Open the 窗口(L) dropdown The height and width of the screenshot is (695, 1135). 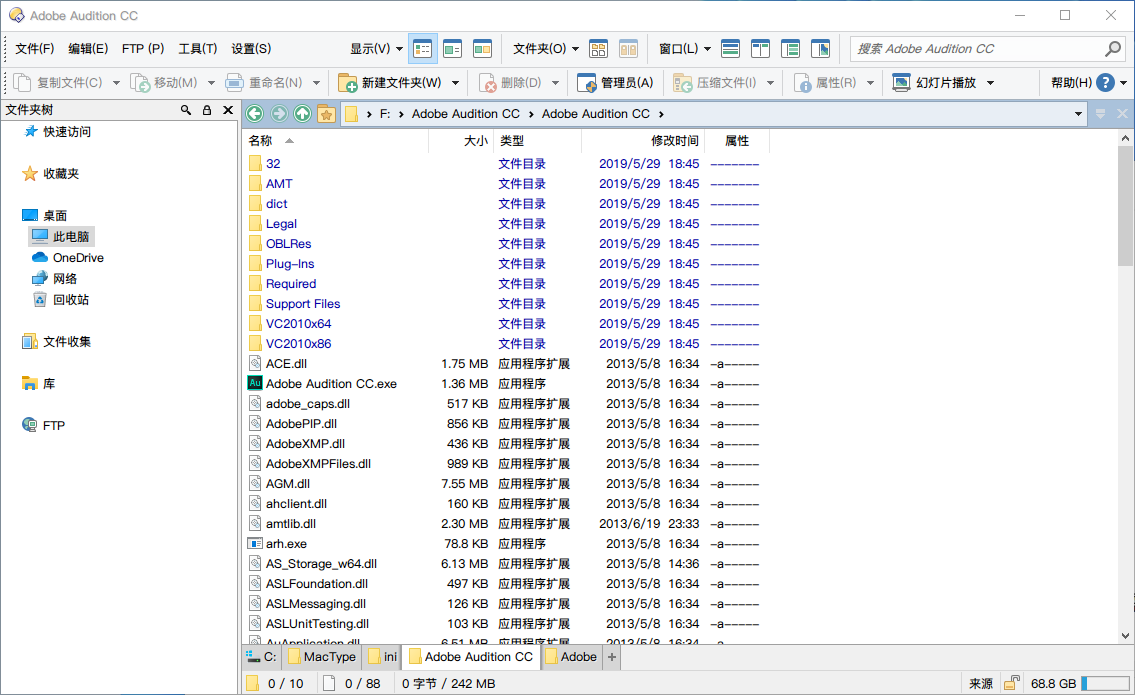click(685, 49)
